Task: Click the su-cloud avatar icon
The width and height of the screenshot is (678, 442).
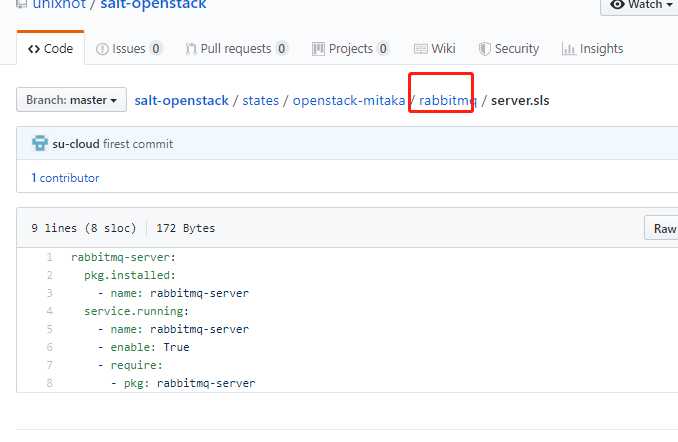Action: [40, 143]
